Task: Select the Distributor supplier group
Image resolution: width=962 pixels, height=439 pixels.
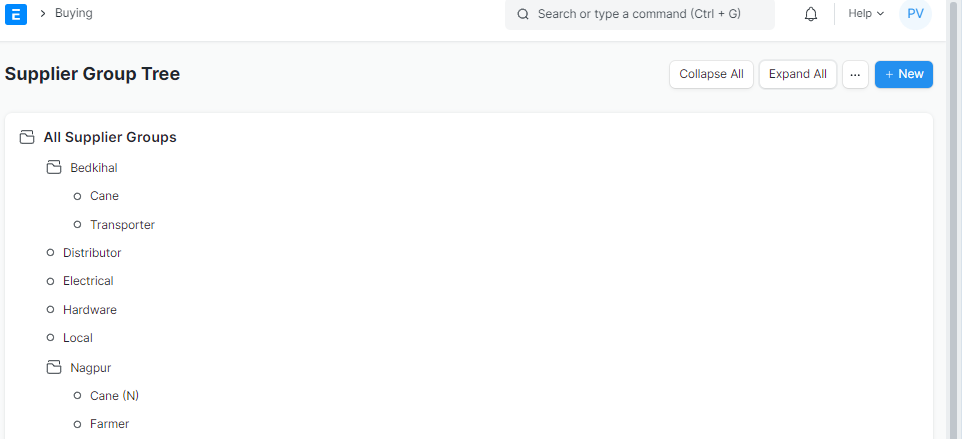Action: tap(92, 253)
